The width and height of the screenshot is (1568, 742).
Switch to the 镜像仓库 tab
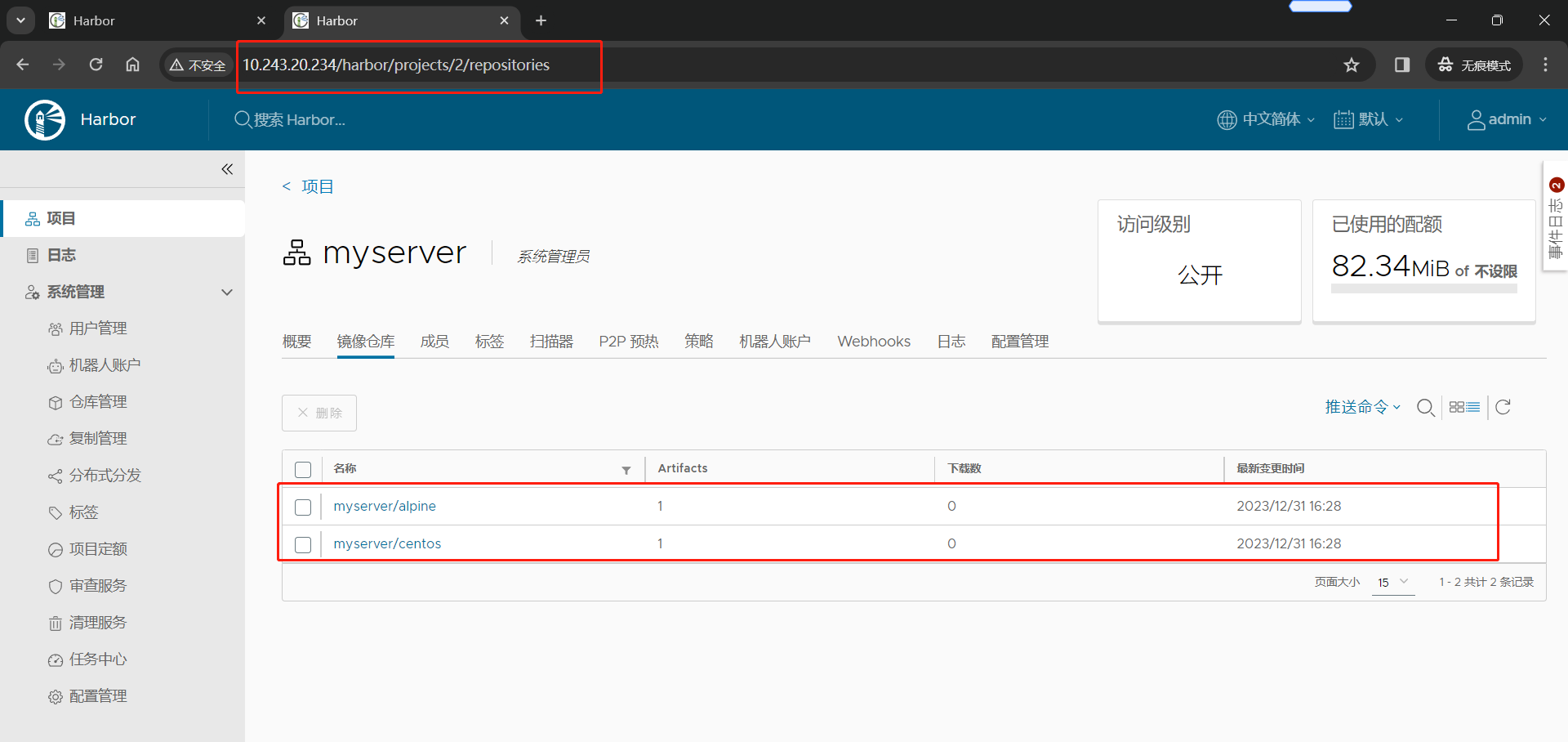pyautogui.click(x=366, y=342)
